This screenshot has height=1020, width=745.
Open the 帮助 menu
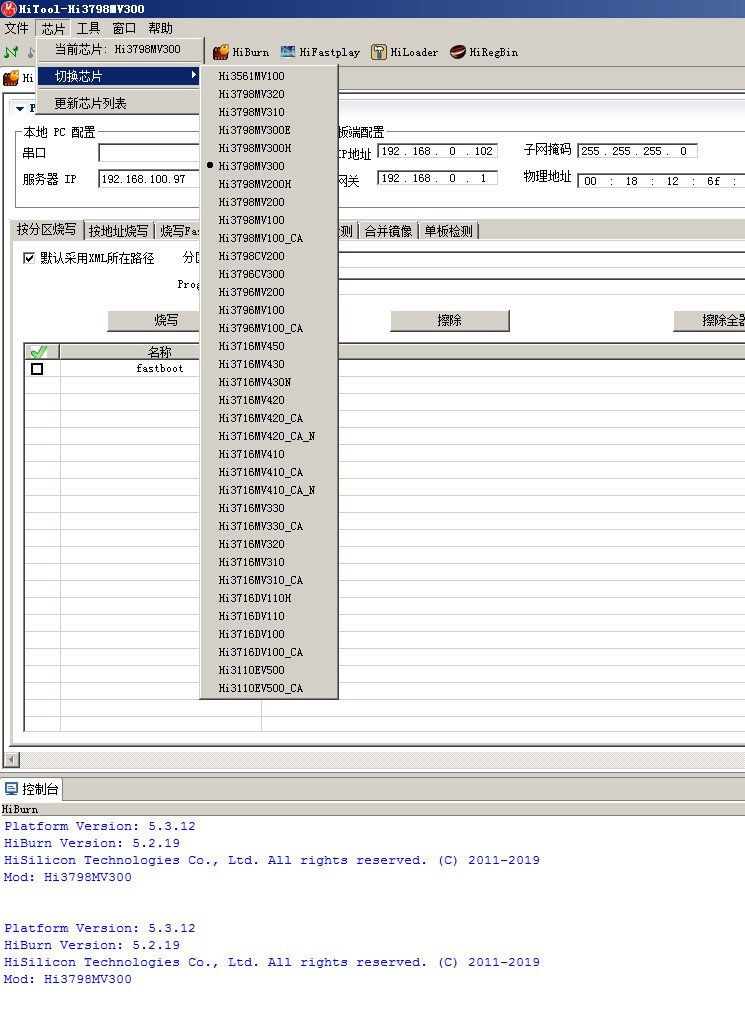click(x=160, y=28)
